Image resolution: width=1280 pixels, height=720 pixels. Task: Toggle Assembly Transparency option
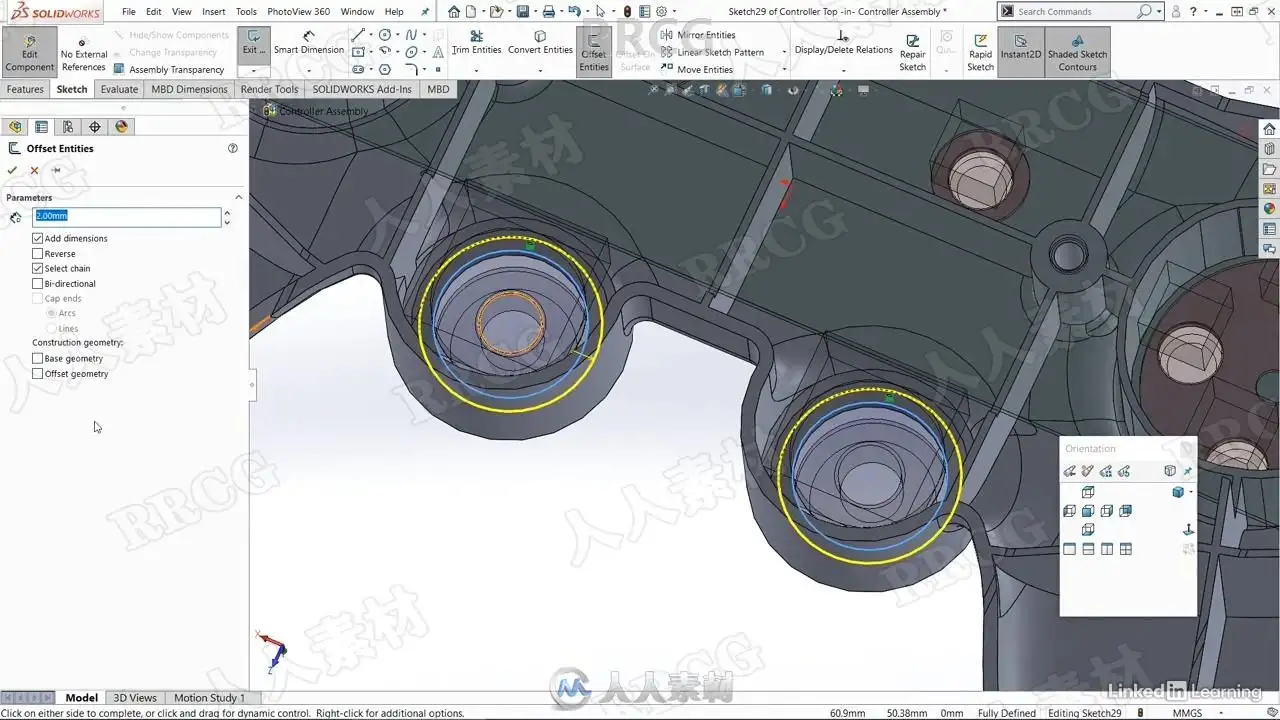pyautogui.click(x=168, y=69)
